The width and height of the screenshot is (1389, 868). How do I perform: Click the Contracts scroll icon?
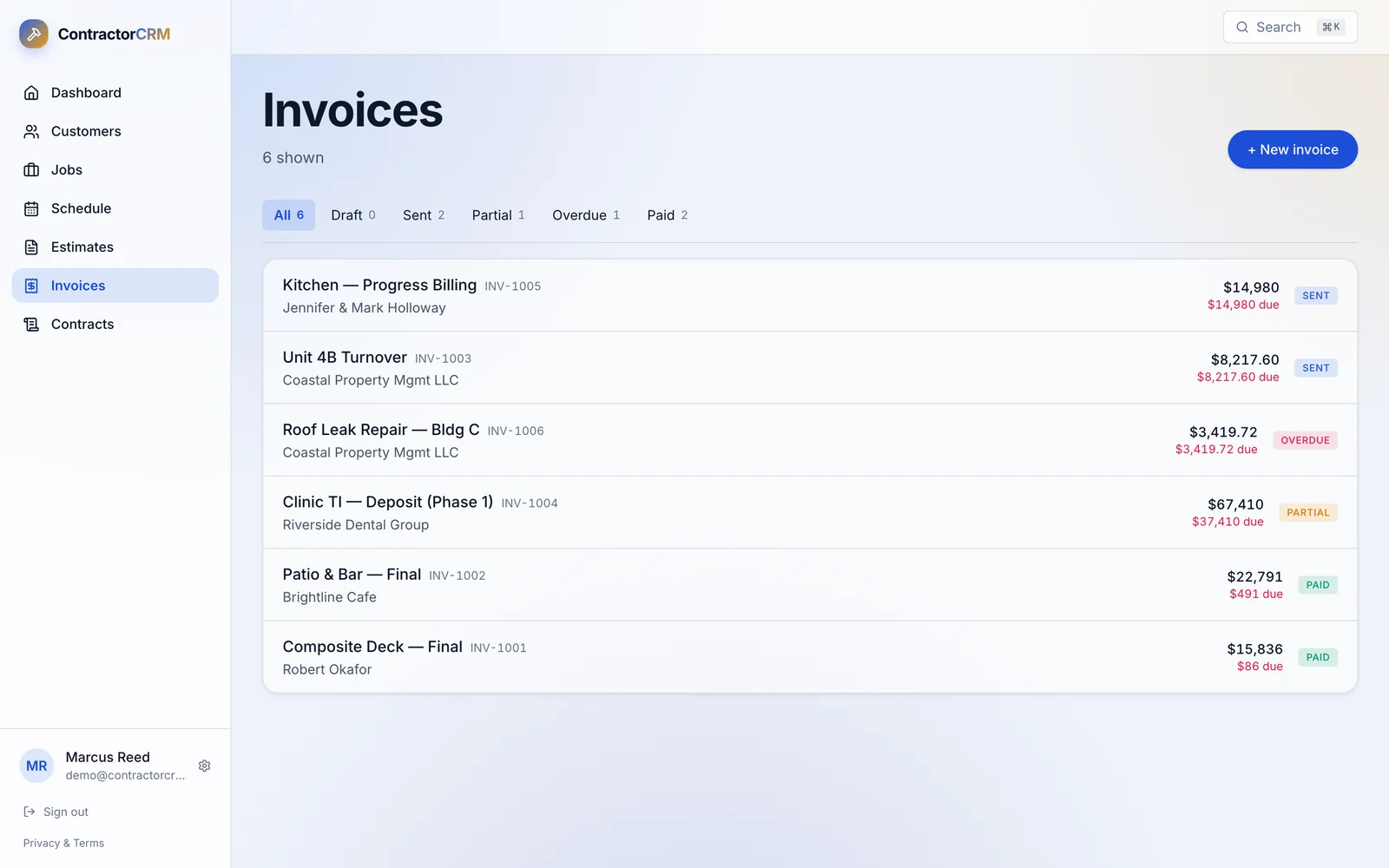(31, 325)
